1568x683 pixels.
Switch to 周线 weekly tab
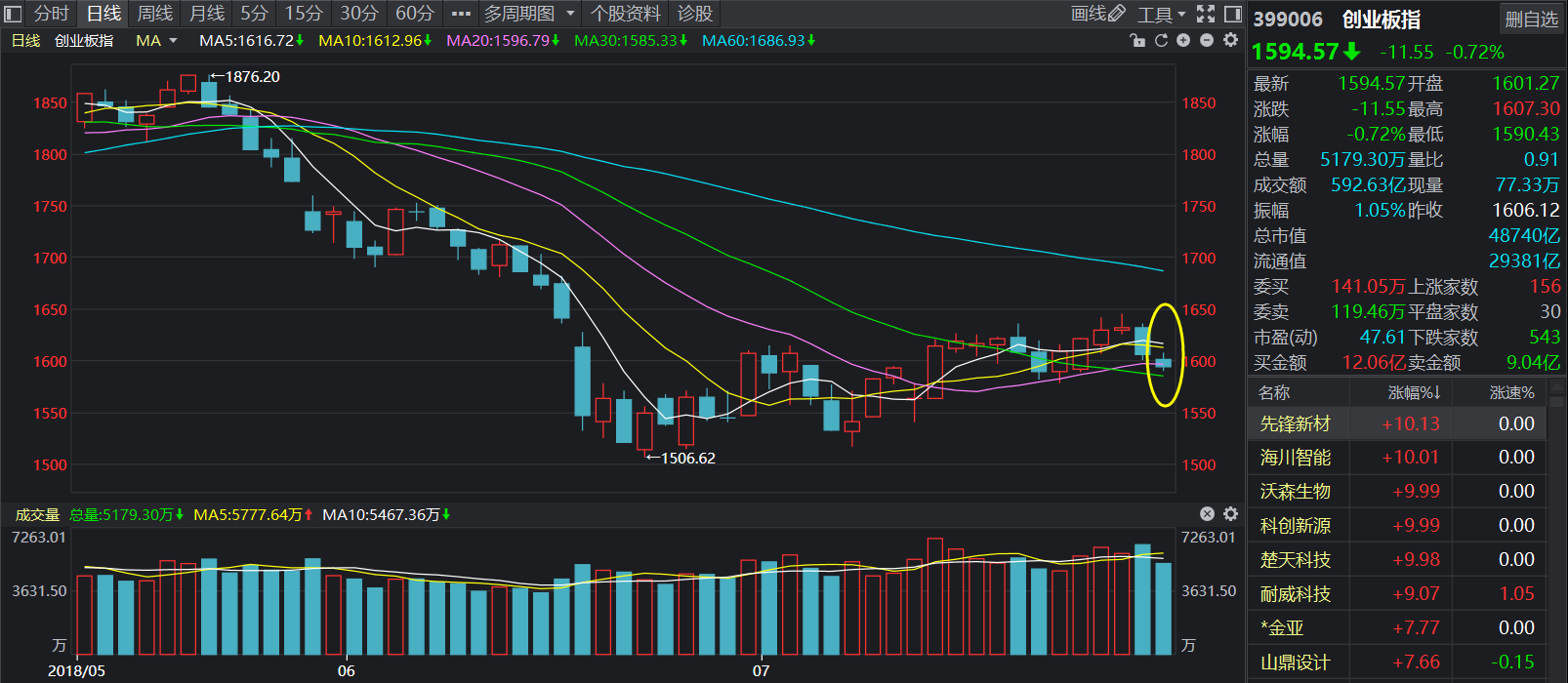[x=154, y=14]
